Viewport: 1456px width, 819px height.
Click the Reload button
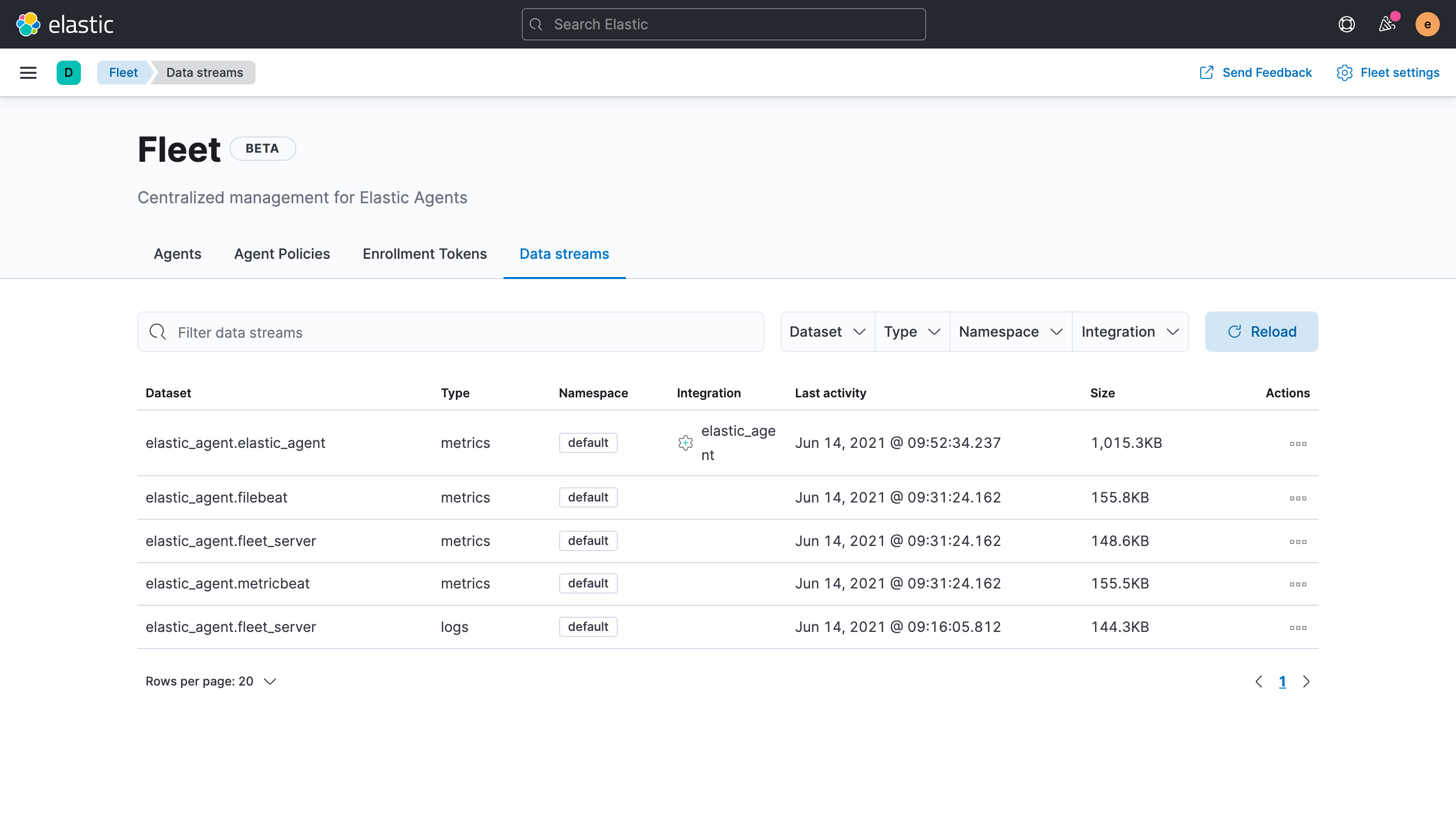(1261, 332)
